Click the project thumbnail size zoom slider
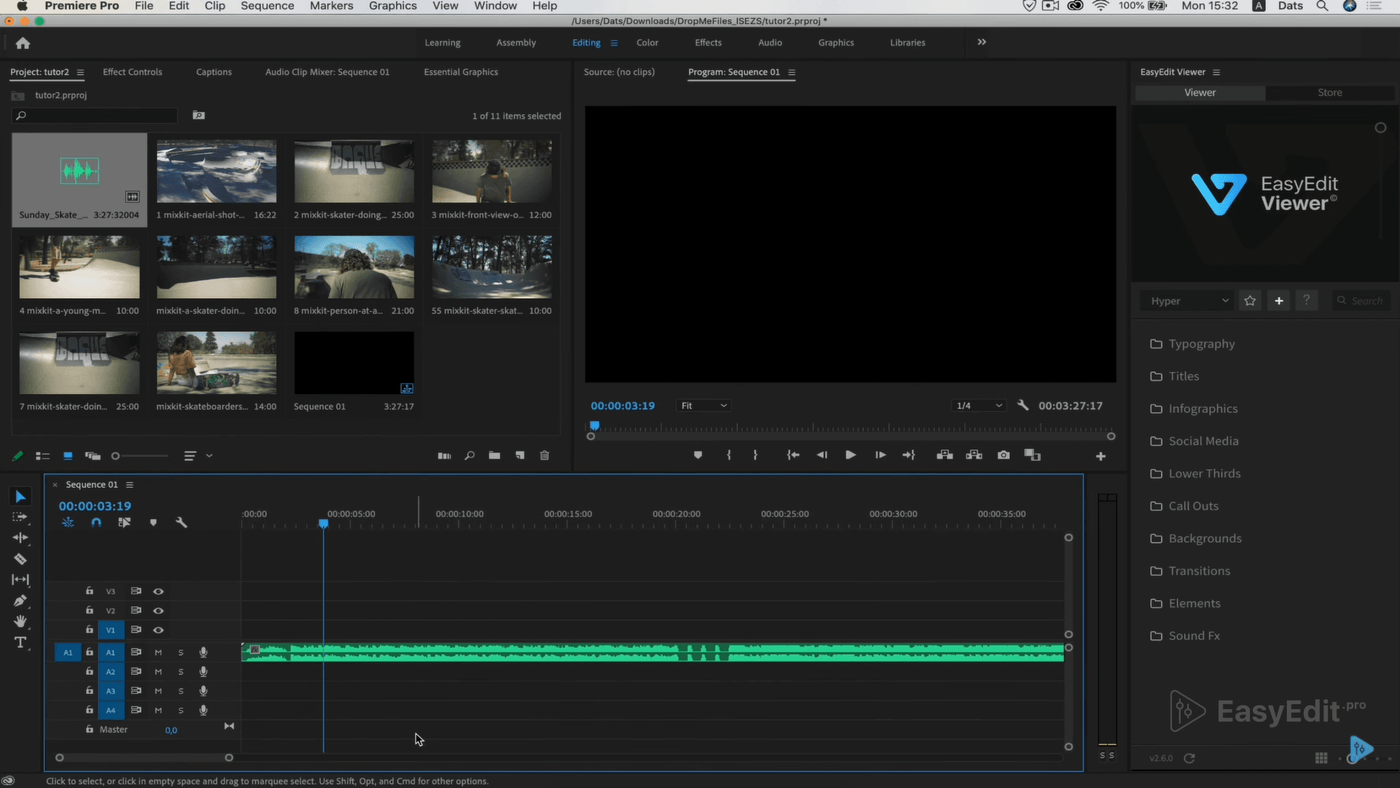This screenshot has width=1400, height=788. (x=139, y=456)
